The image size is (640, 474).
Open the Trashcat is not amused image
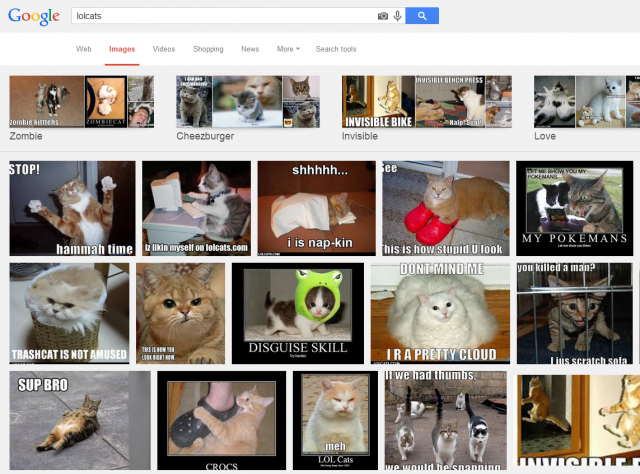pyautogui.click(x=69, y=314)
